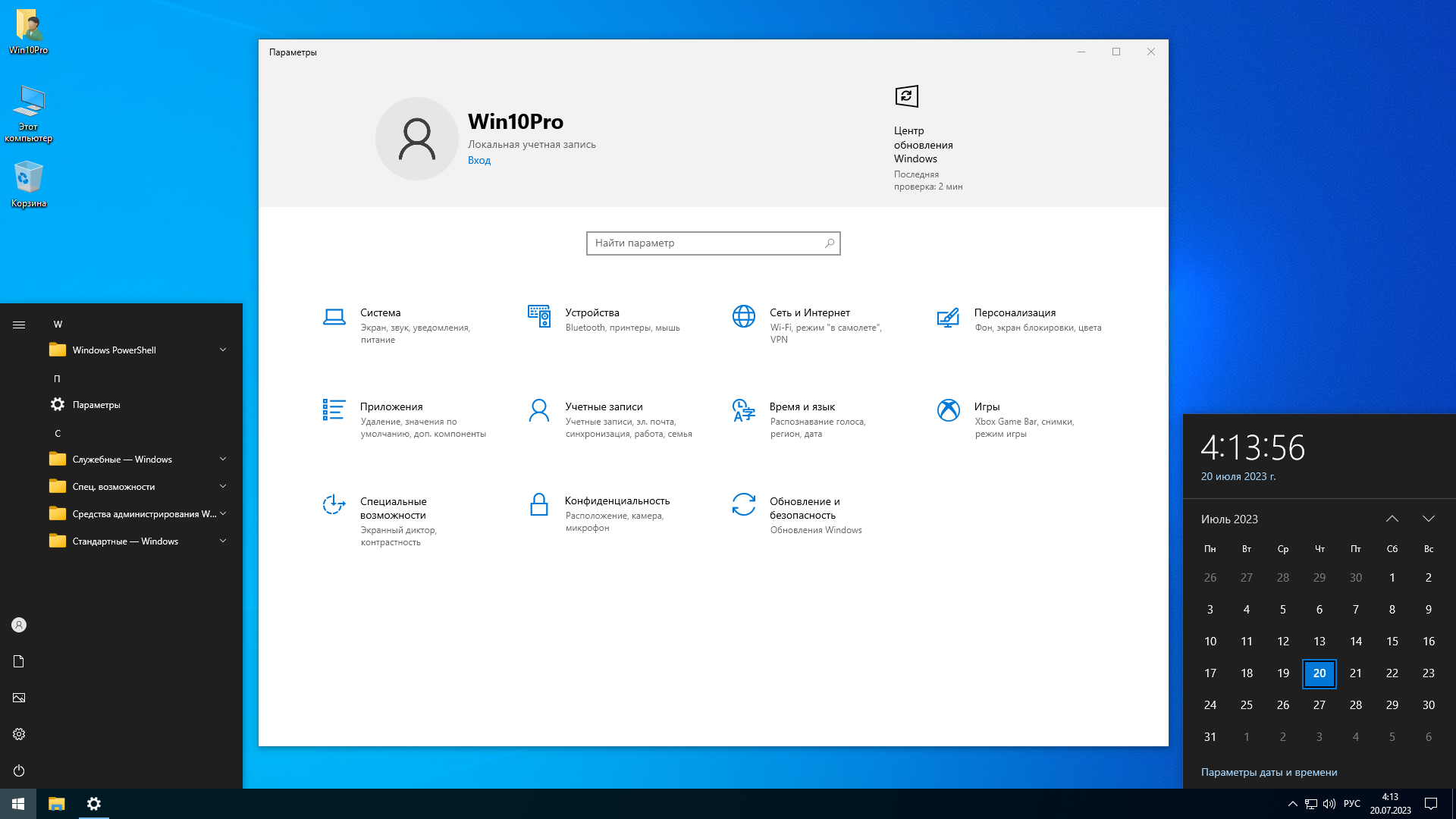Click the letter П section header

click(x=58, y=379)
